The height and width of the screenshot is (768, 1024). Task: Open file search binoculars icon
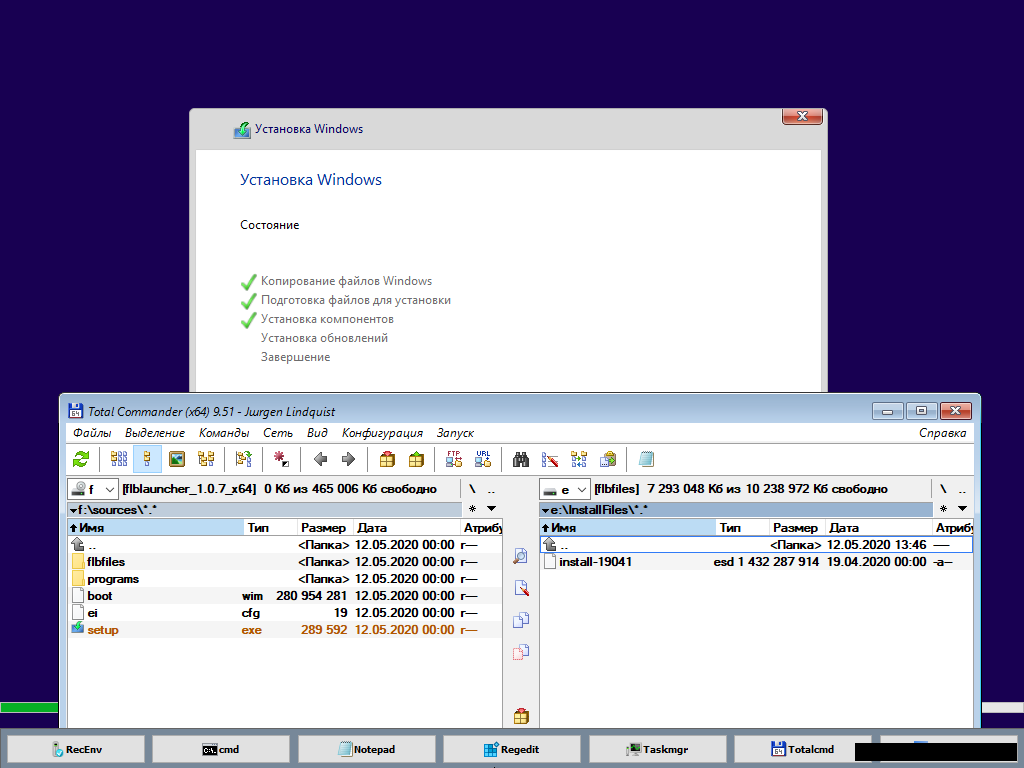pyautogui.click(x=520, y=459)
